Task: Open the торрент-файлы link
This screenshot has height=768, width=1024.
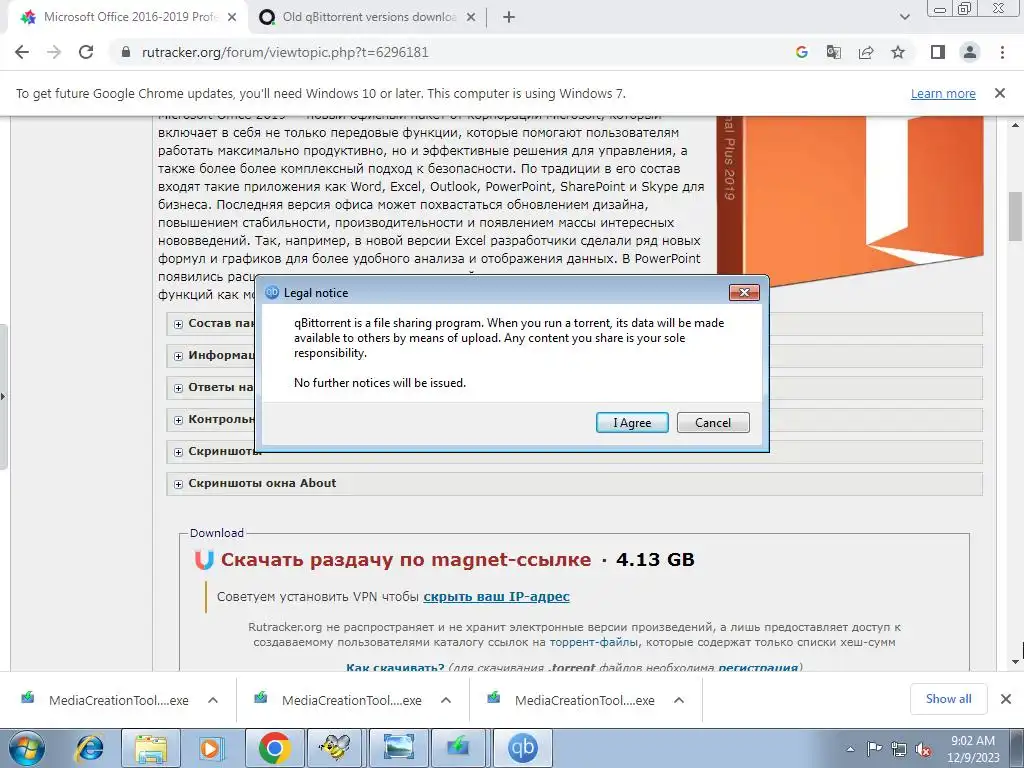Action: click(x=594, y=643)
